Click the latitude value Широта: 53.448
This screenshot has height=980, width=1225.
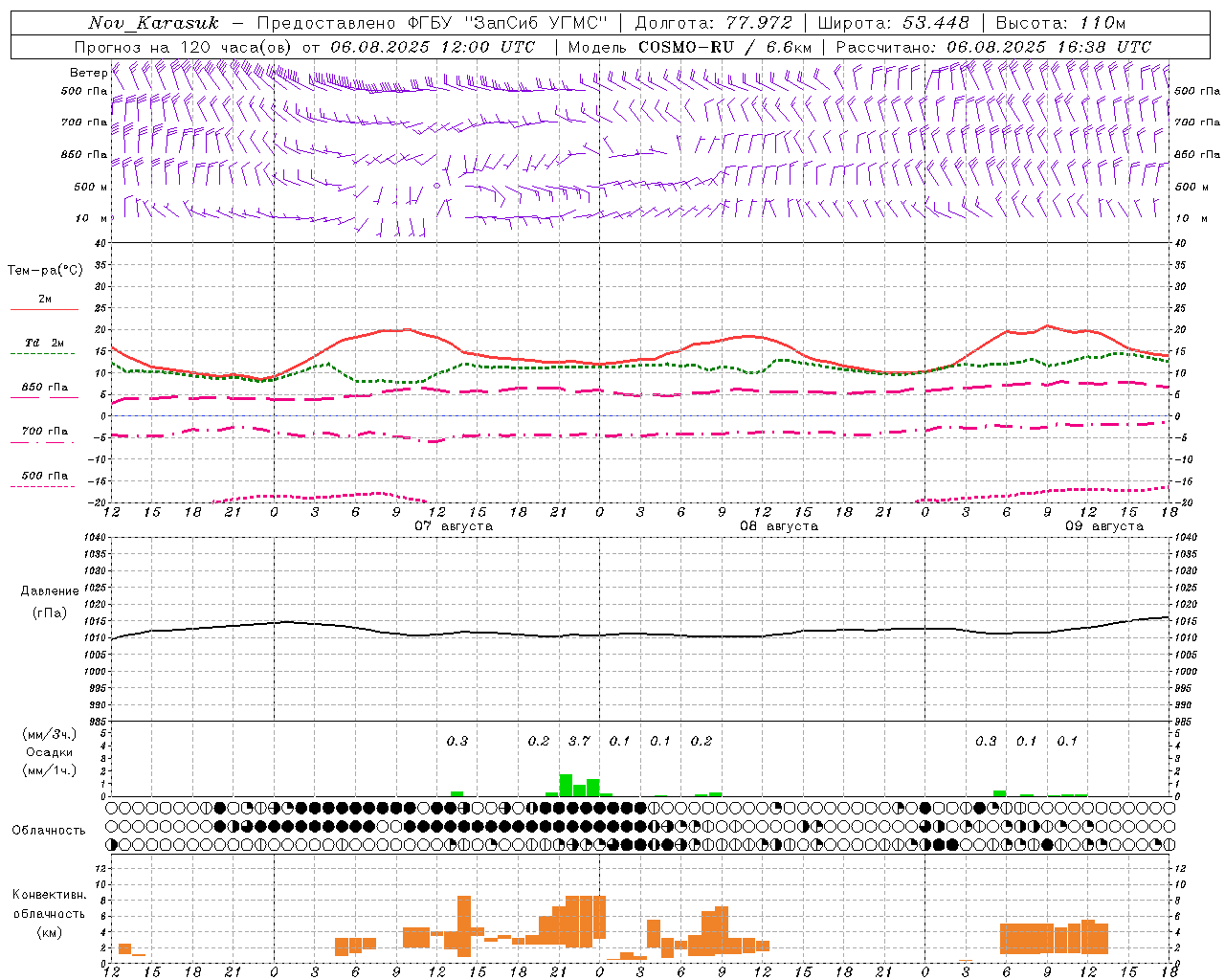[893, 23]
